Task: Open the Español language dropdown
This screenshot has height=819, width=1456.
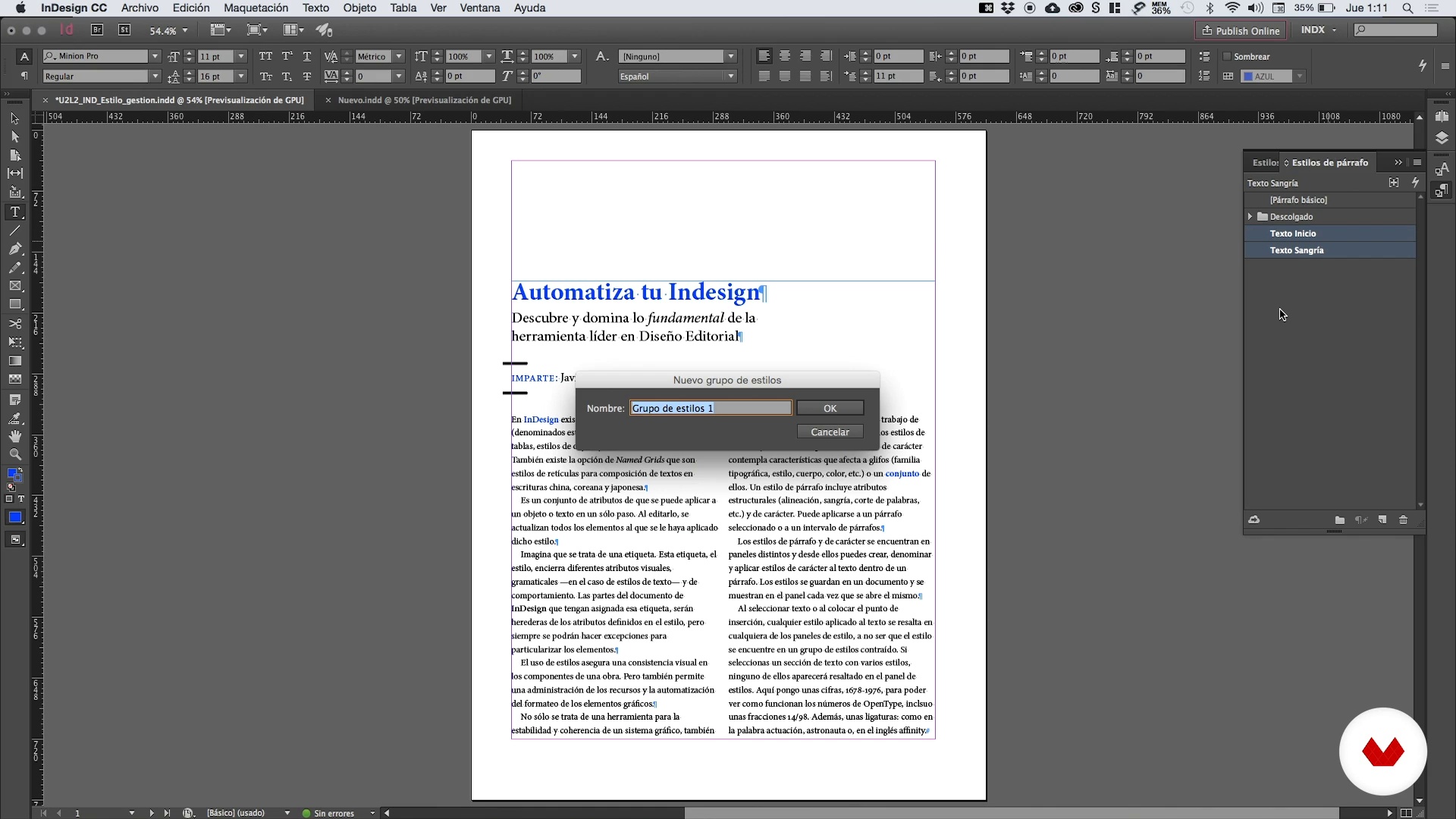Action: pyautogui.click(x=677, y=76)
